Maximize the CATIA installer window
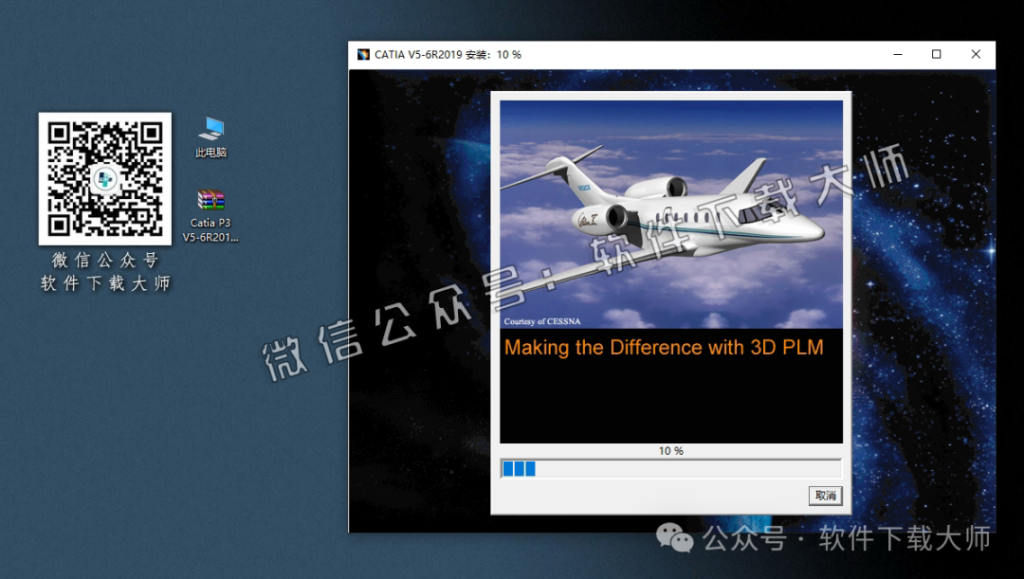The image size is (1024, 579). coord(936,54)
